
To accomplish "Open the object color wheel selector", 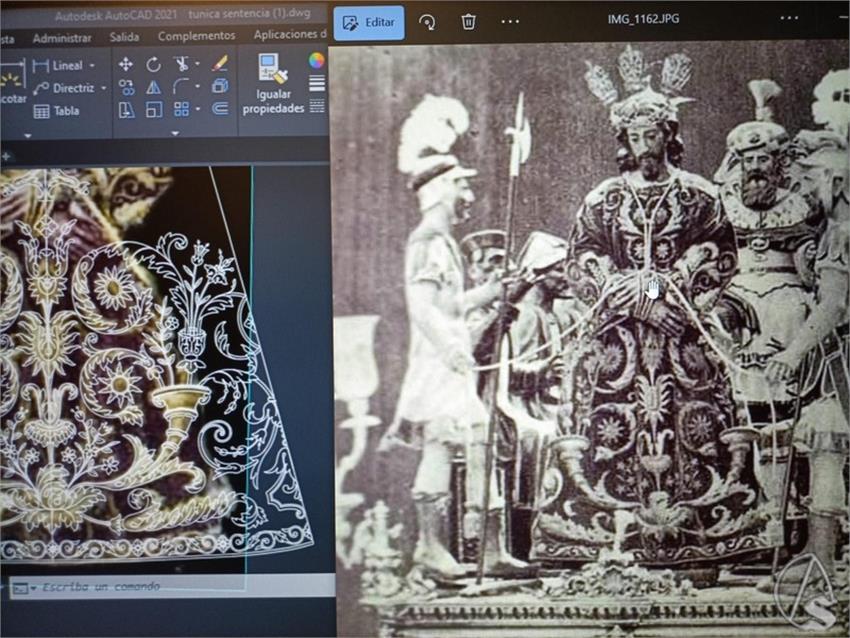I will 317,60.
